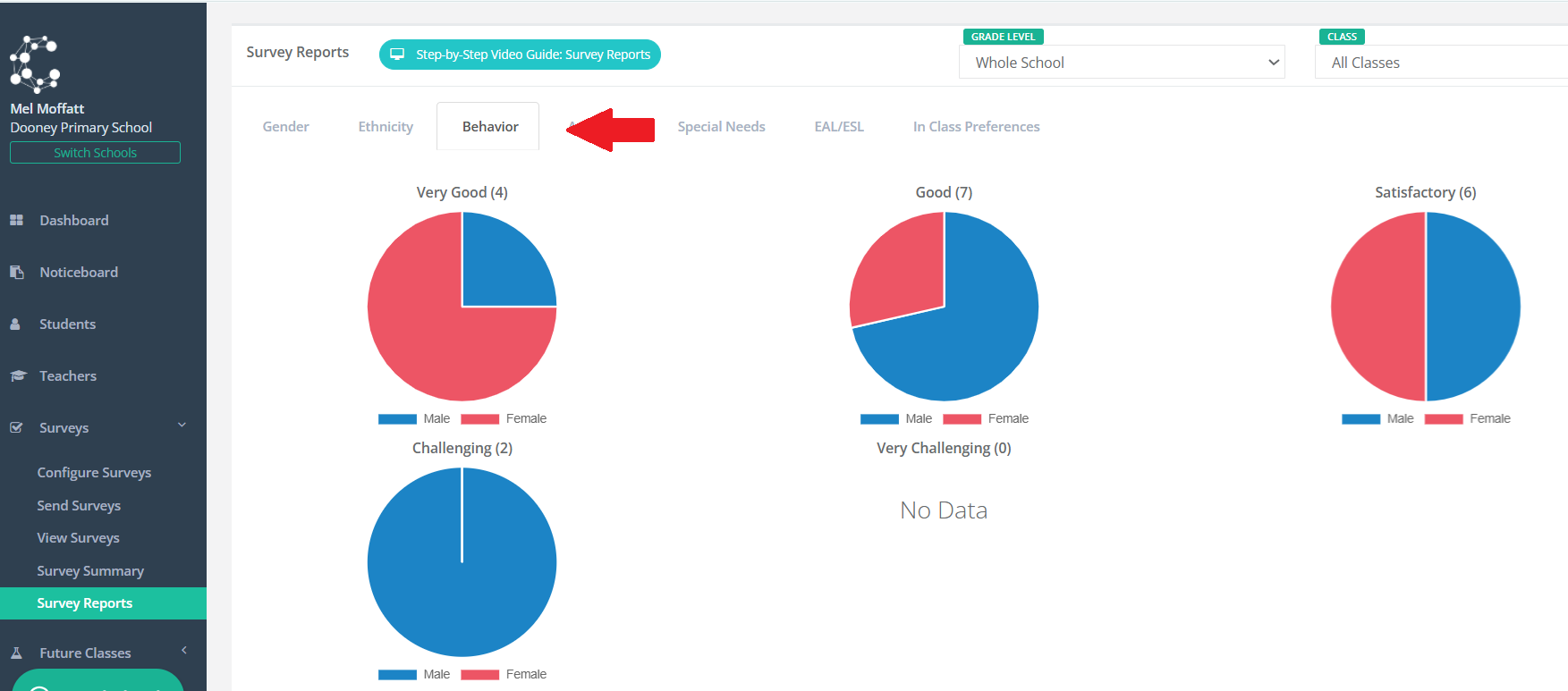The width and height of the screenshot is (1568, 691).
Task: Click Male legend swatch under Challenging chart
Action: coord(397,675)
